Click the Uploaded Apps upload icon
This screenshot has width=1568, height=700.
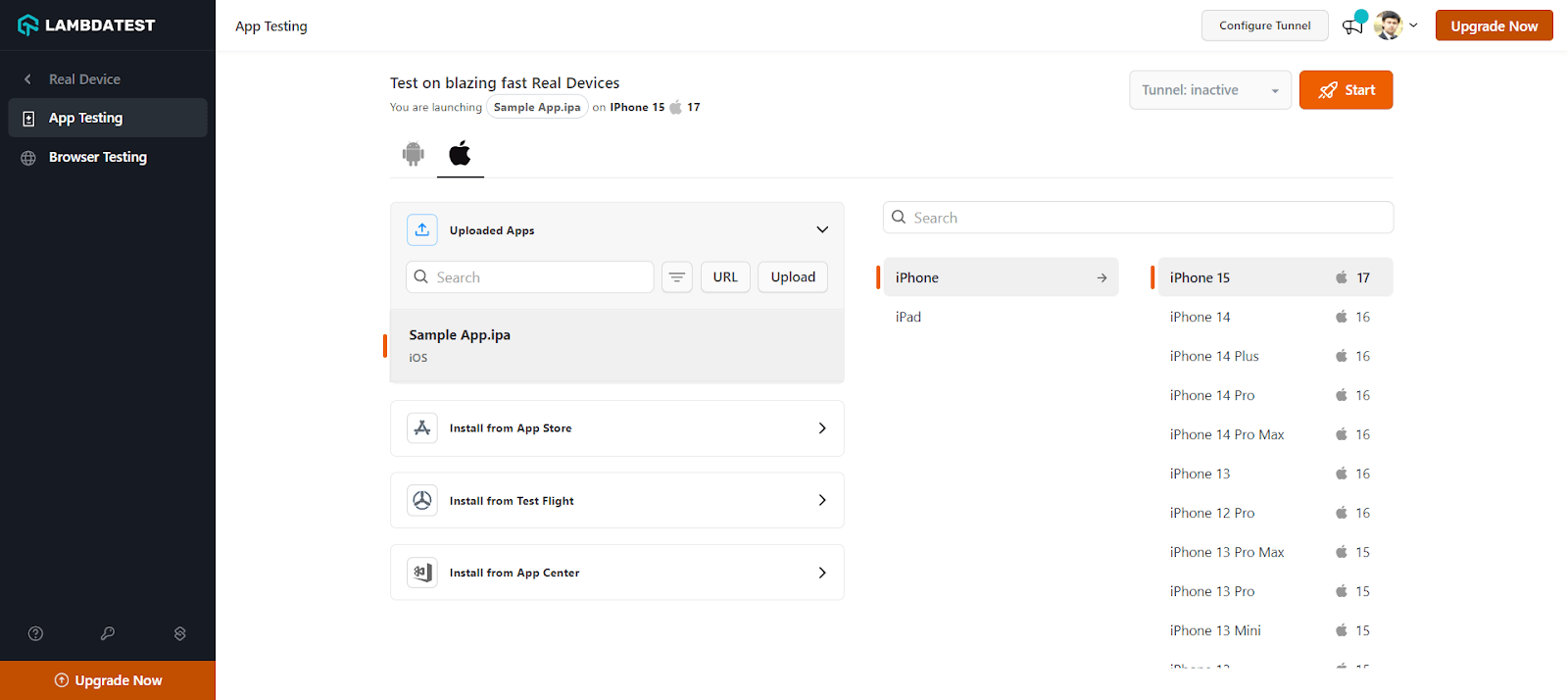pyautogui.click(x=422, y=230)
